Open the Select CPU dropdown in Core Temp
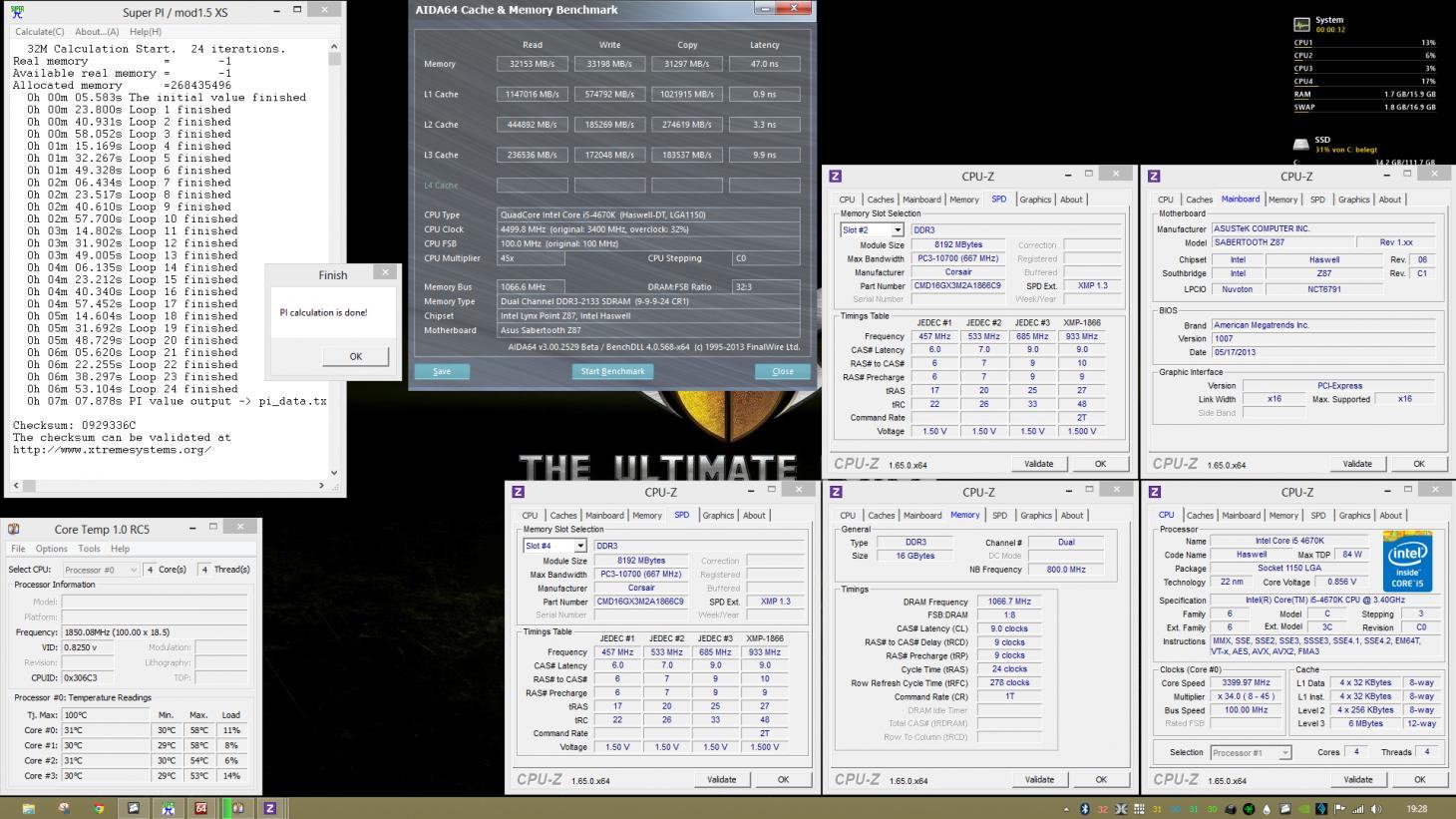This screenshot has height=819, width=1456. [134, 570]
